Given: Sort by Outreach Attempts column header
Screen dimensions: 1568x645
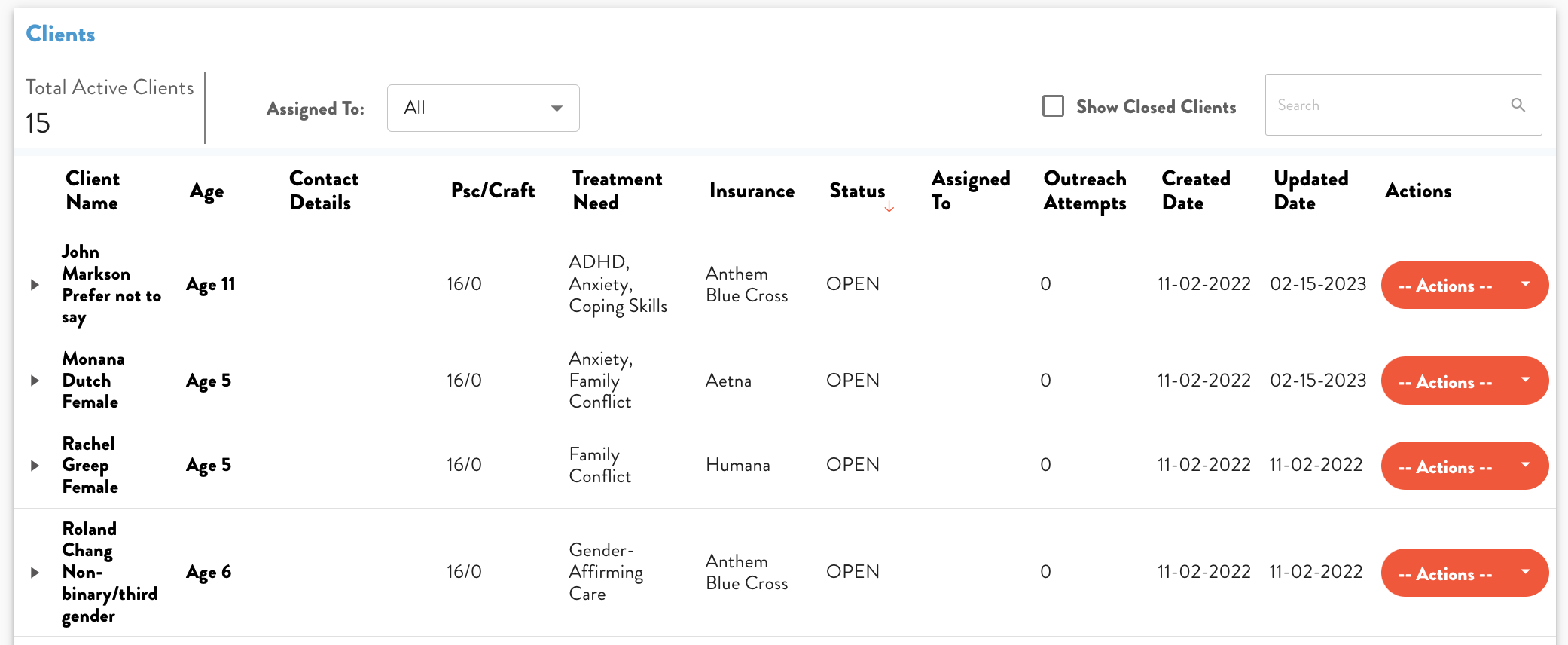Looking at the screenshot, I should [1085, 191].
